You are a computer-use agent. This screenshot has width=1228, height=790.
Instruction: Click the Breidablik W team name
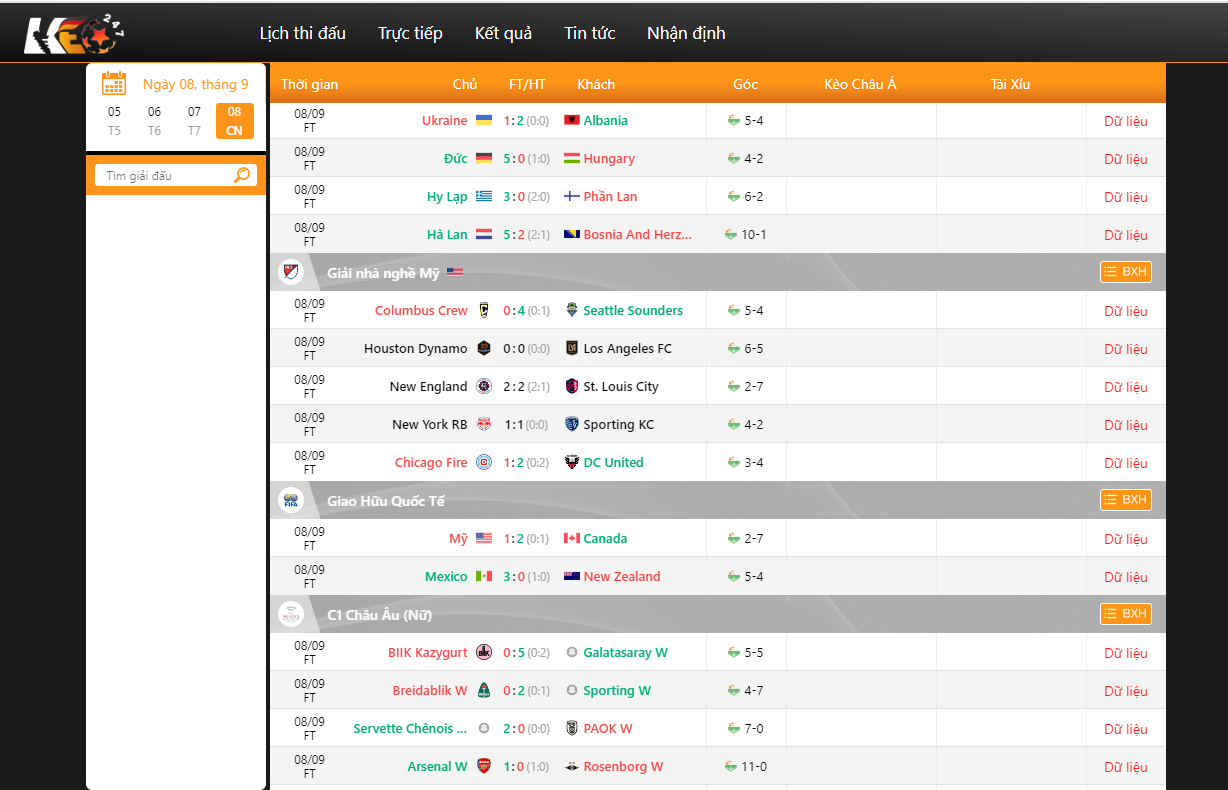(430, 690)
